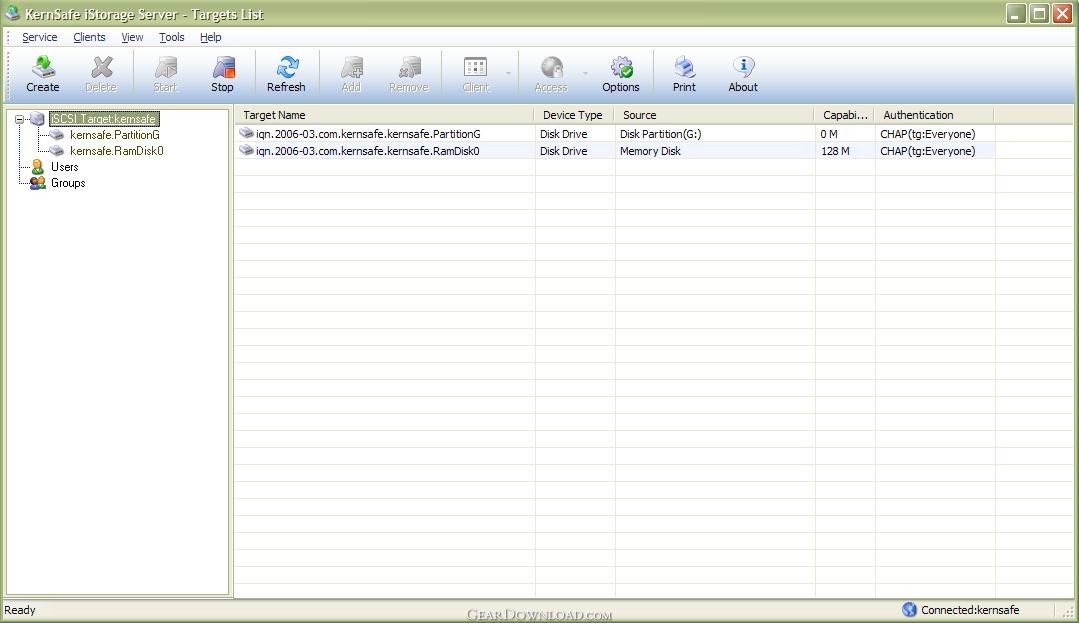Open the Service menu
1079x623 pixels.
(x=40, y=37)
